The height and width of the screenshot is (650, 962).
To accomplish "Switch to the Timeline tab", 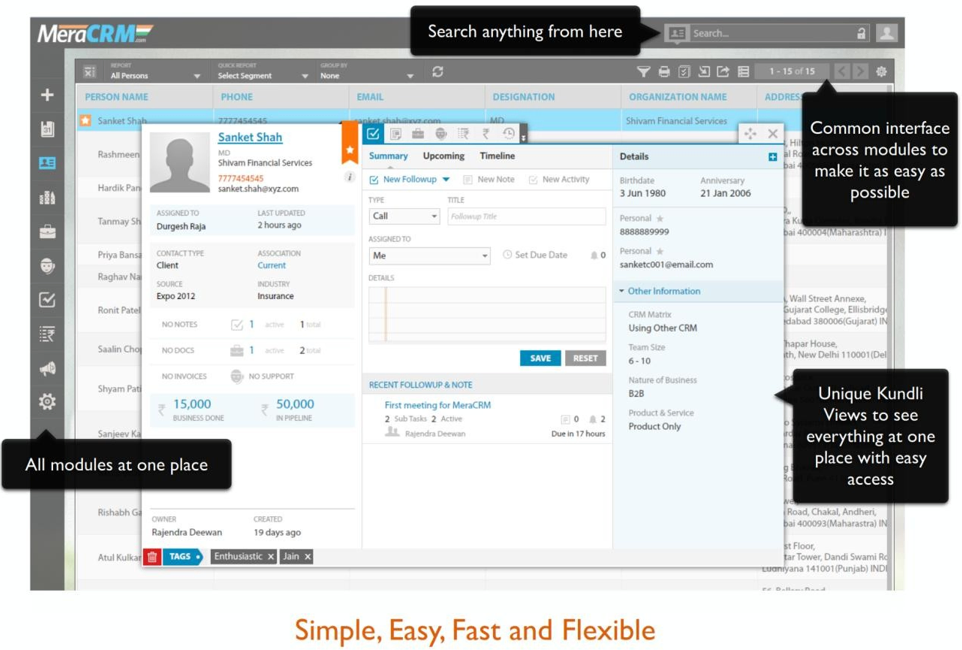I will [x=497, y=156].
